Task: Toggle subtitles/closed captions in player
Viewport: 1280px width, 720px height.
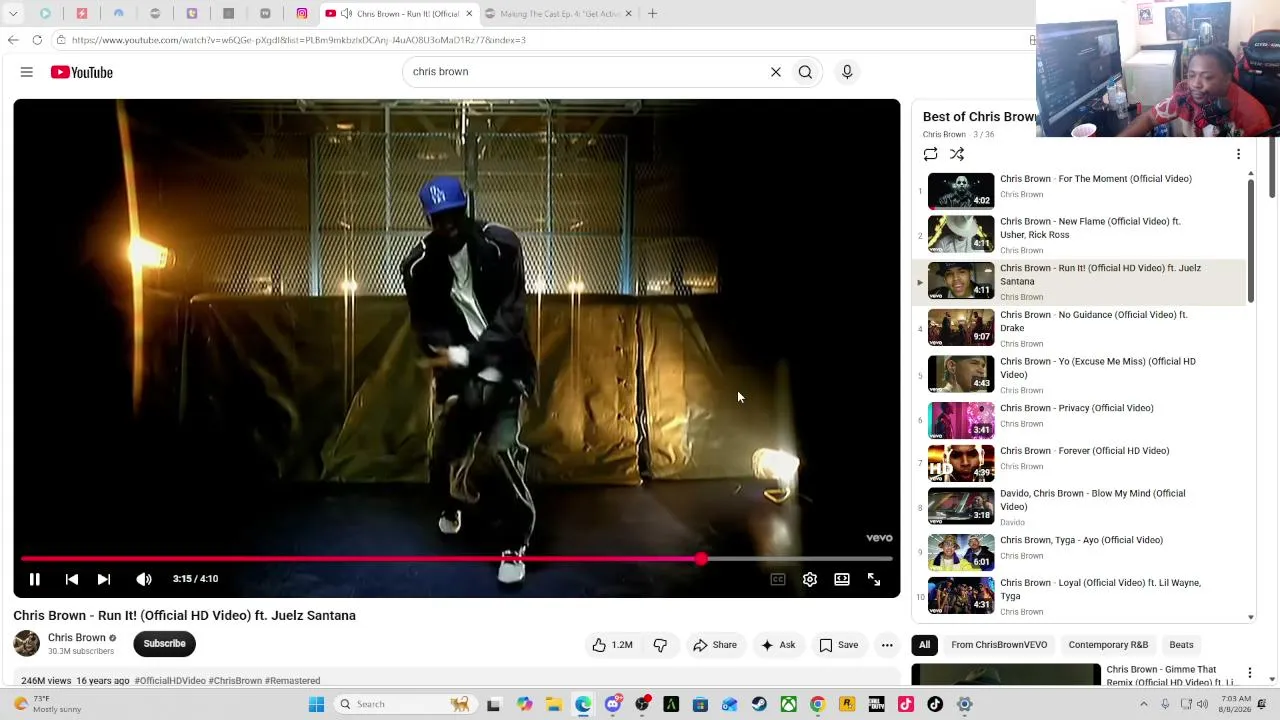Action: [x=778, y=579]
